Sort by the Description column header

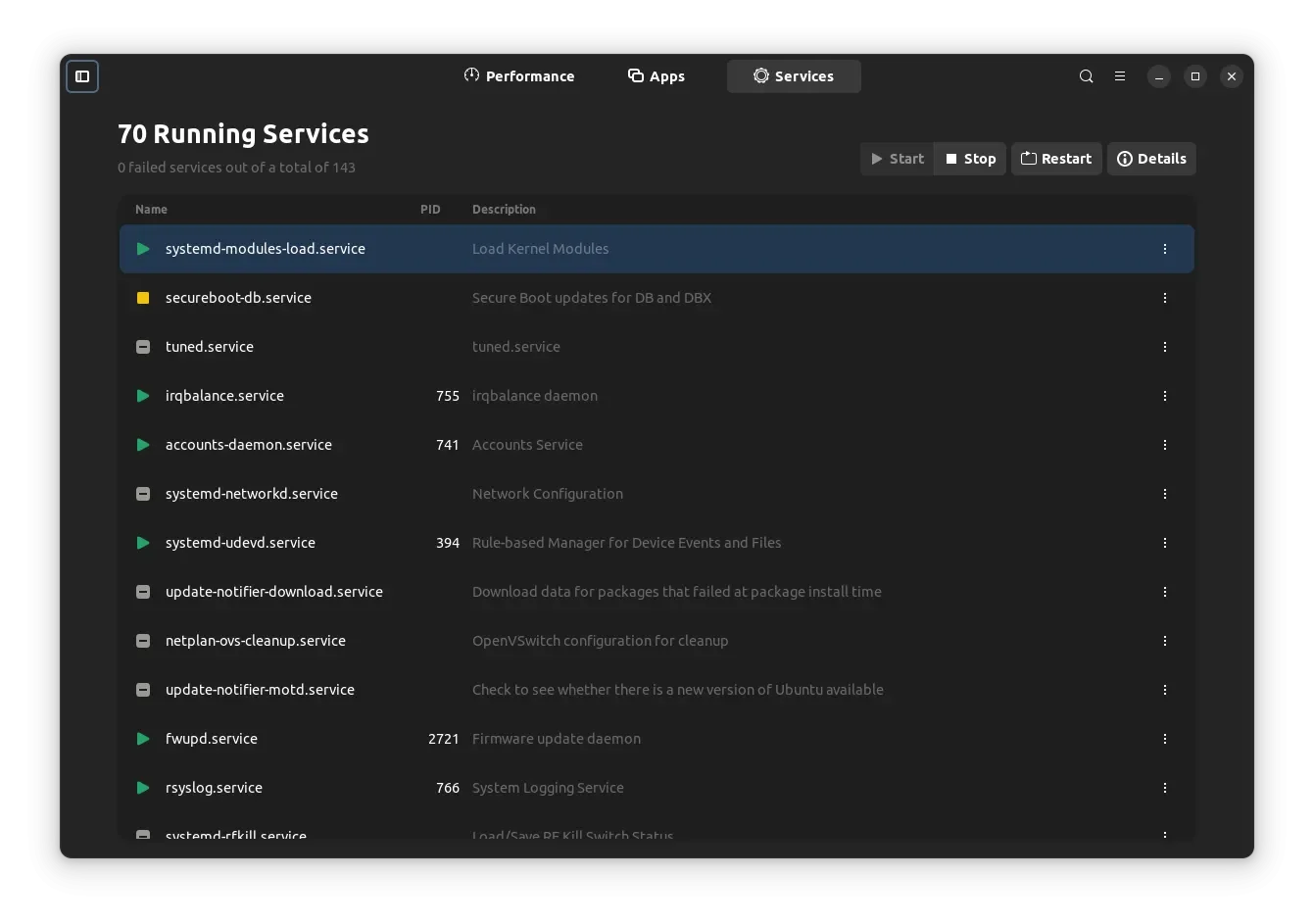(x=504, y=210)
